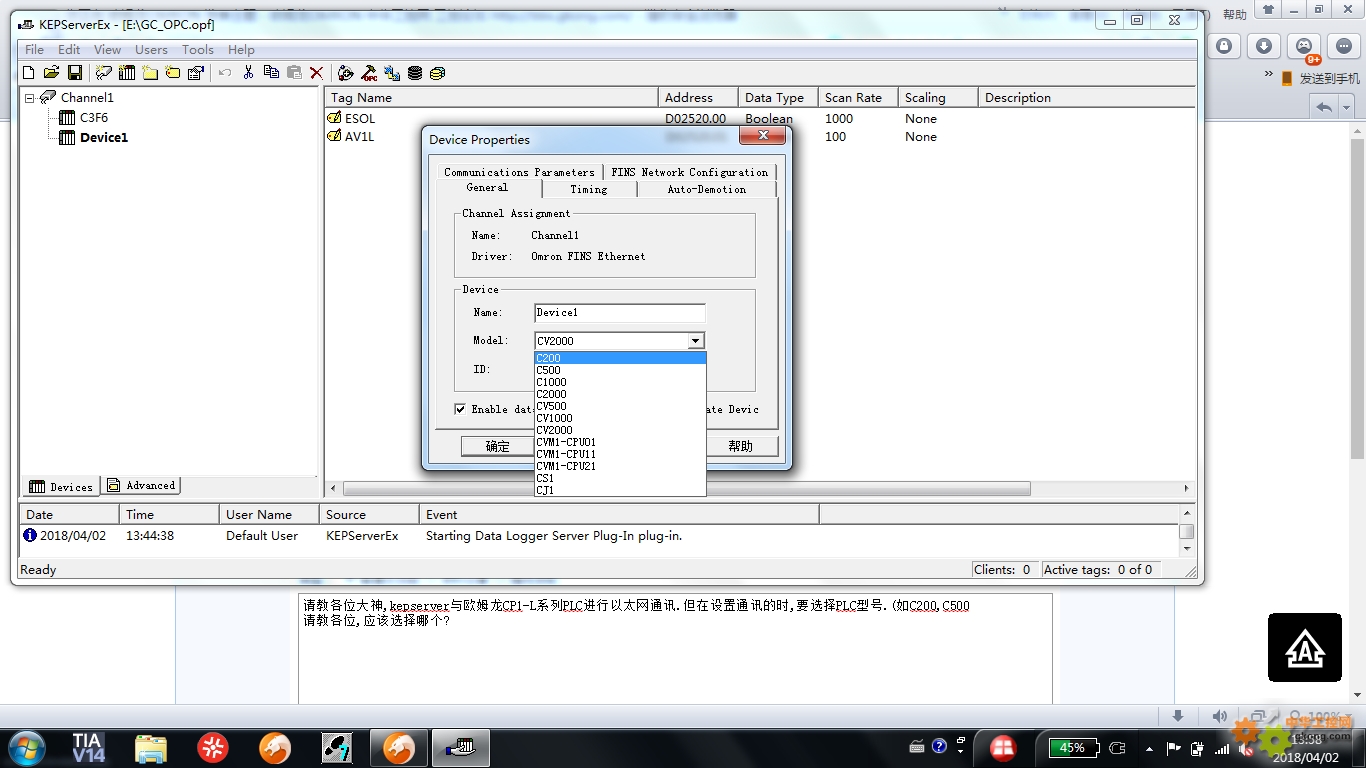Open the Help menu
The image size is (1366, 768).
tap(241, 49)
